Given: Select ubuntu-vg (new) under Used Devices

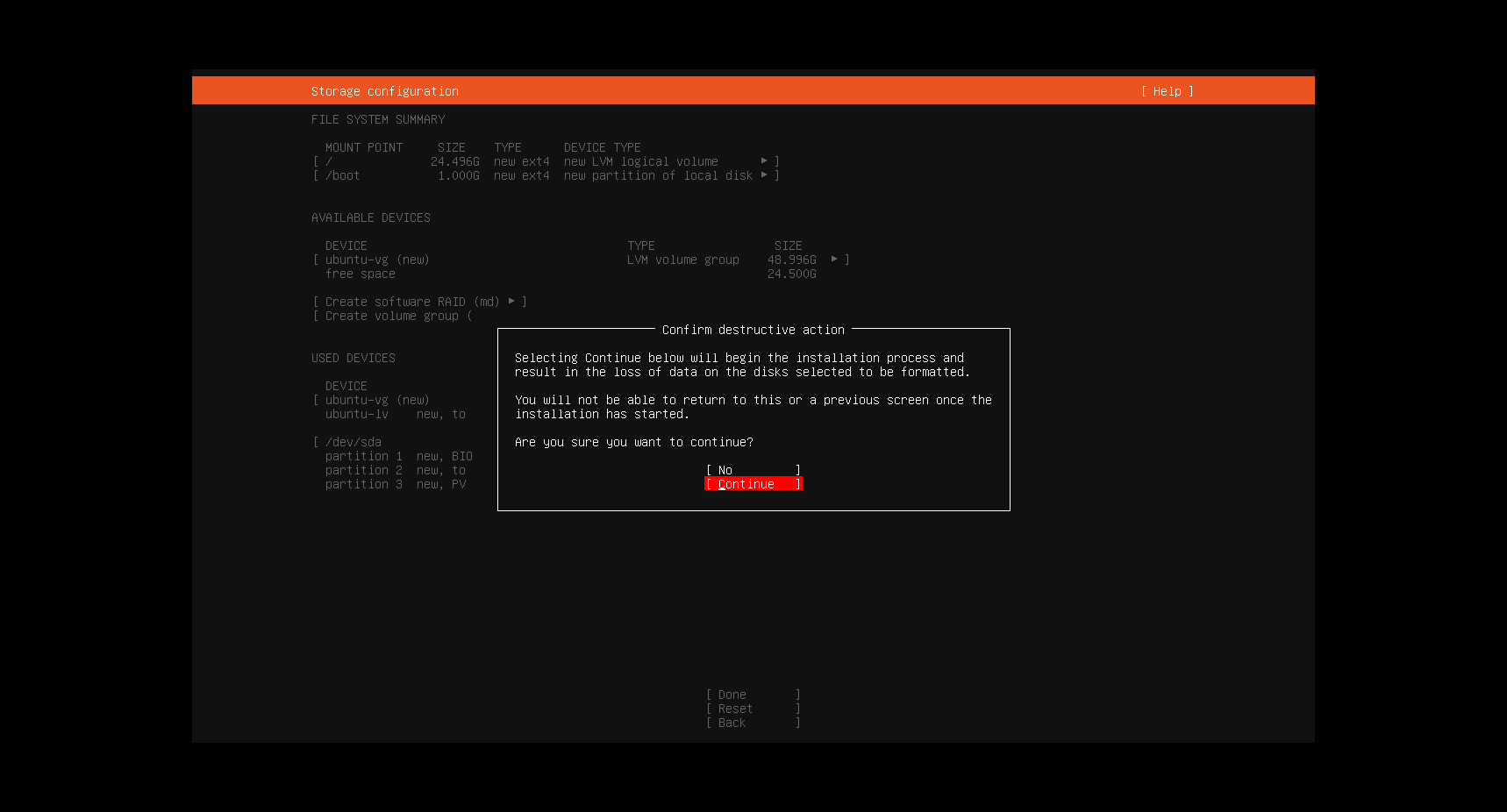Looking at the screenshot, I should coord(377,400).
